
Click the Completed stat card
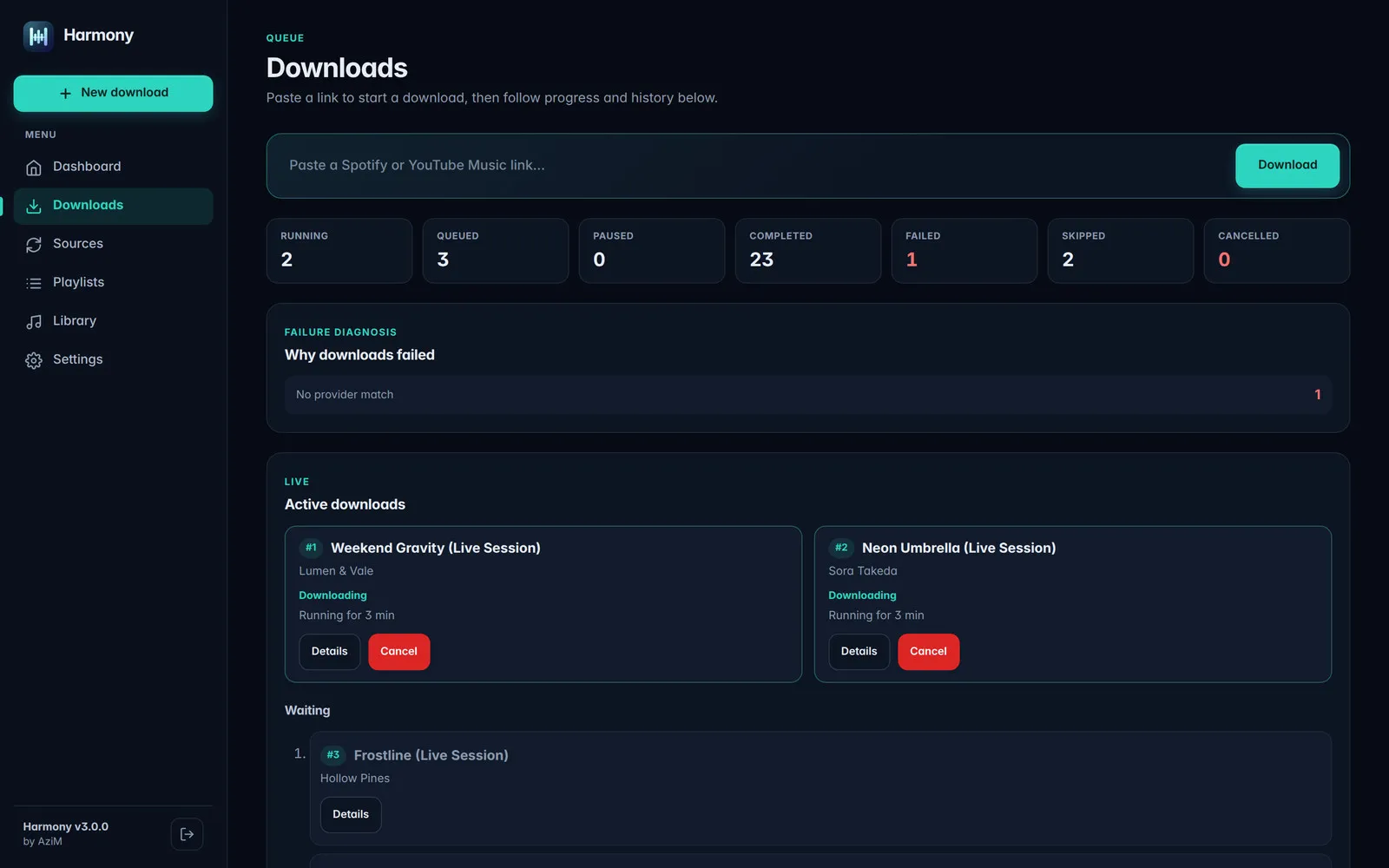point(808,251)
